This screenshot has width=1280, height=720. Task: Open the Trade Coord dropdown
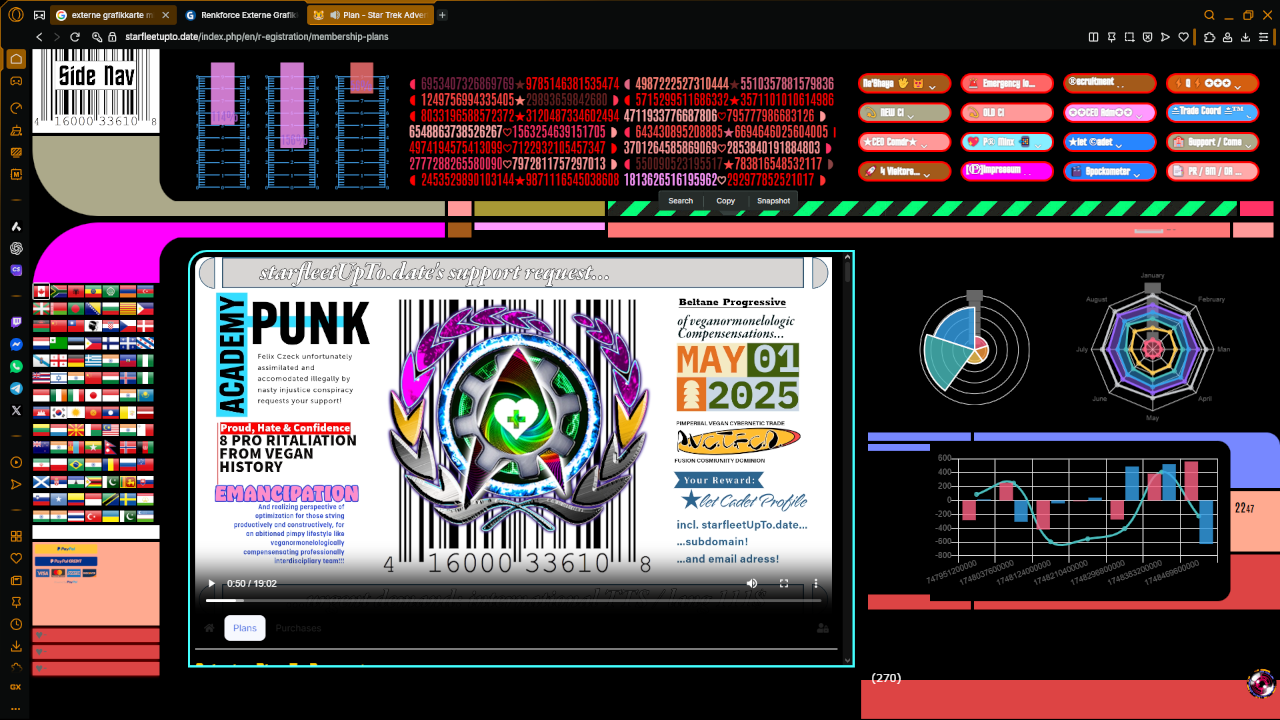click(x=1210, y=113)
